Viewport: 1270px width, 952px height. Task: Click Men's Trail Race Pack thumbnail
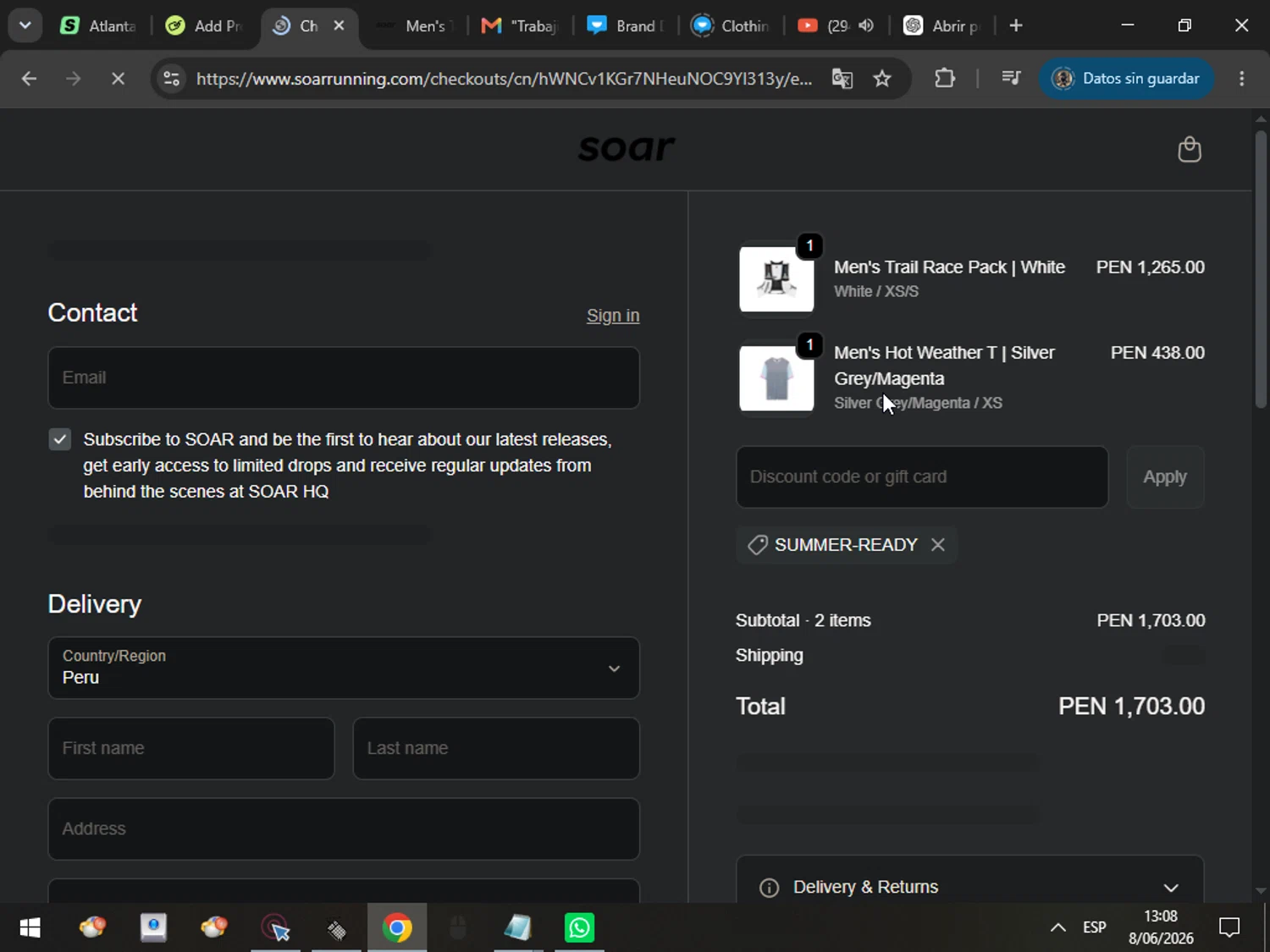pyautogui.click(x=776, y=279)
